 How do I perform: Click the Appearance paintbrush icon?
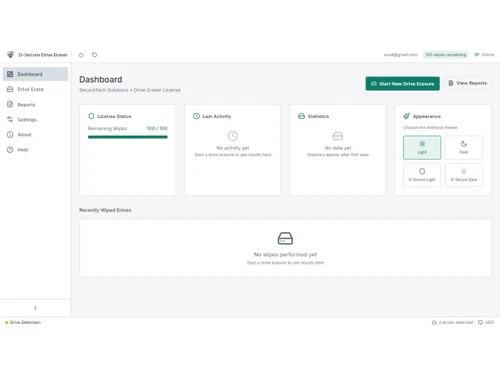pos(406,116)
